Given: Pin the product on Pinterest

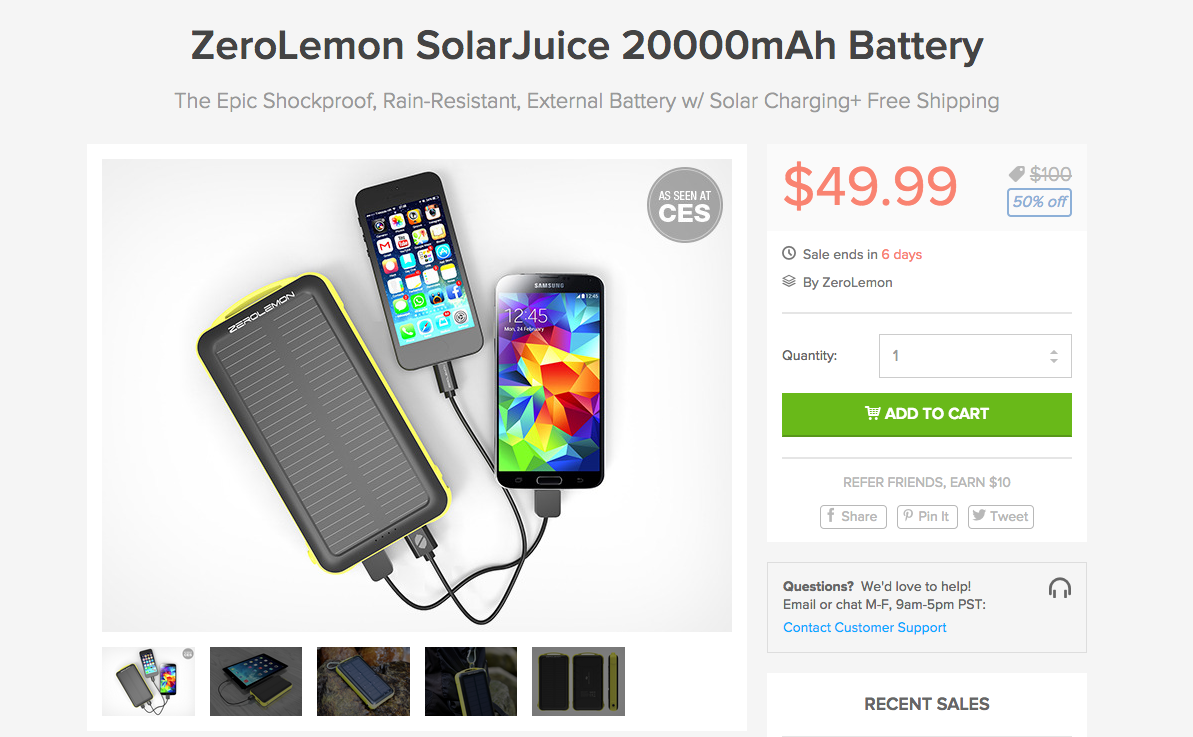Looking at the screenshot, I should [x=927, y=516].
